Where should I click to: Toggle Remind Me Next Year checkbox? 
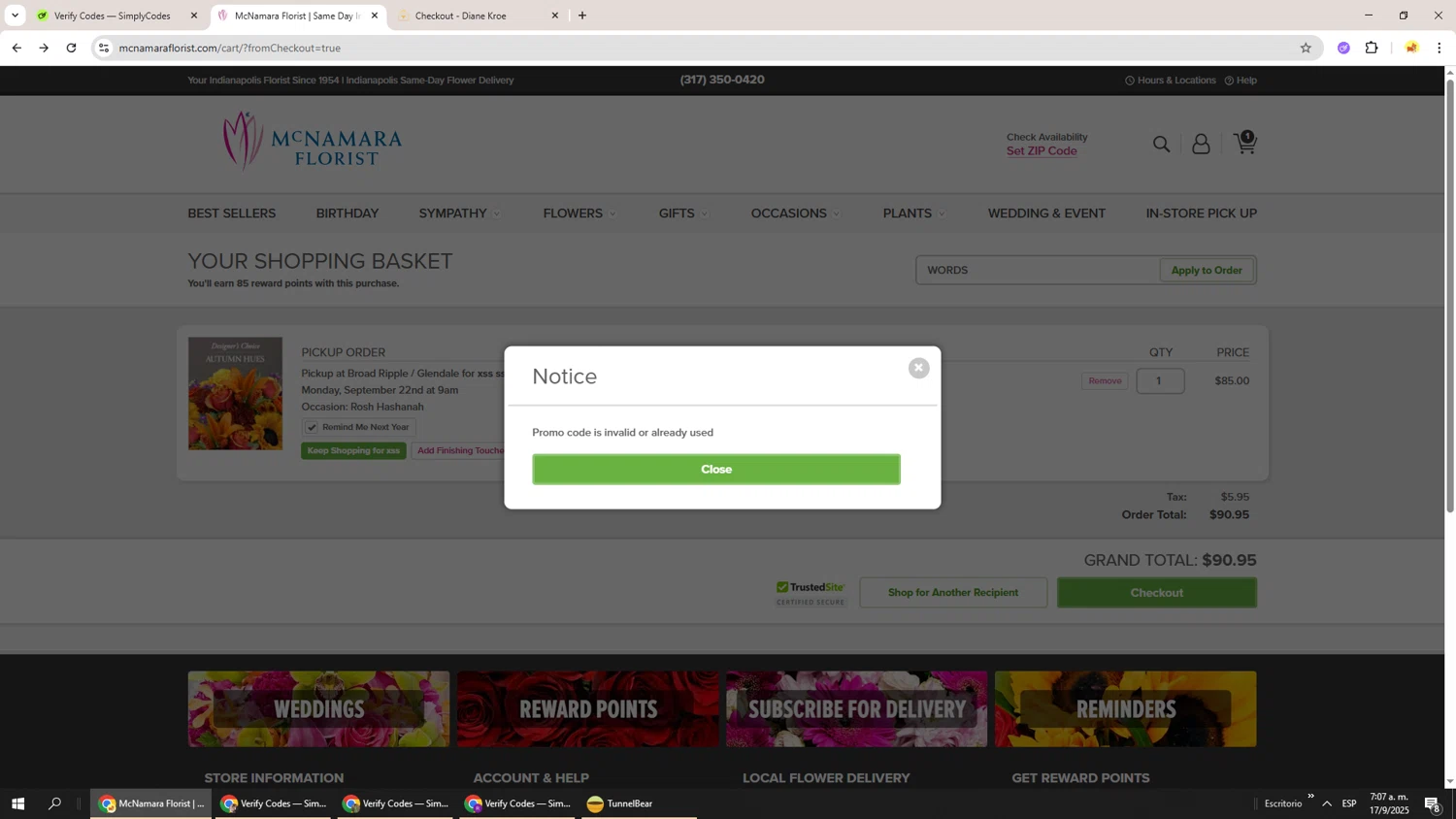click(x=312, y=427)
